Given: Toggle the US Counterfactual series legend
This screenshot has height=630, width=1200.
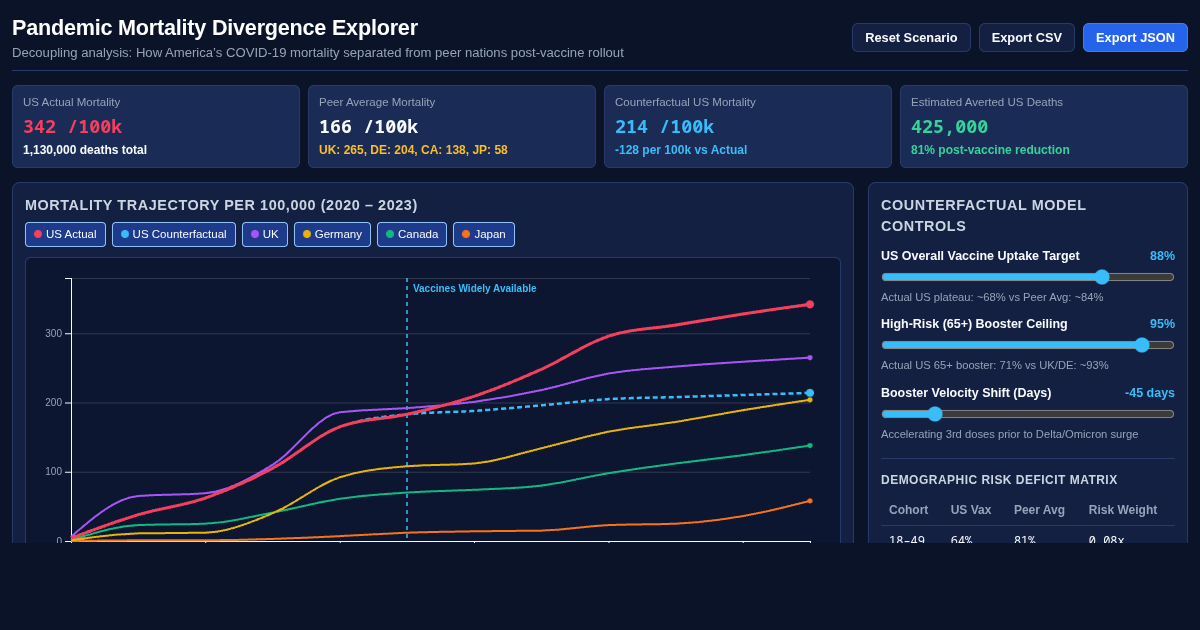Looking at the screenshot, I should pos(174,234).
